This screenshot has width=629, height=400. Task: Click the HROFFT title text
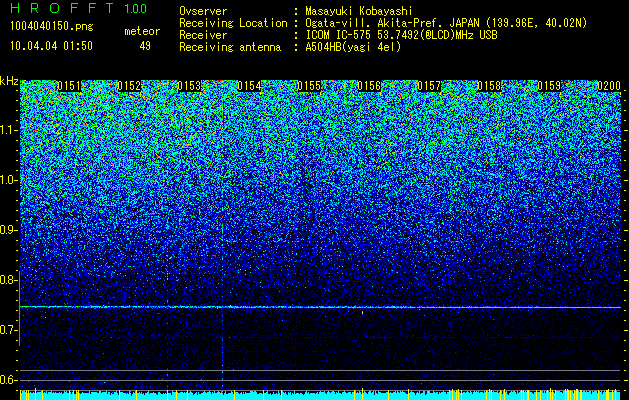62,8
